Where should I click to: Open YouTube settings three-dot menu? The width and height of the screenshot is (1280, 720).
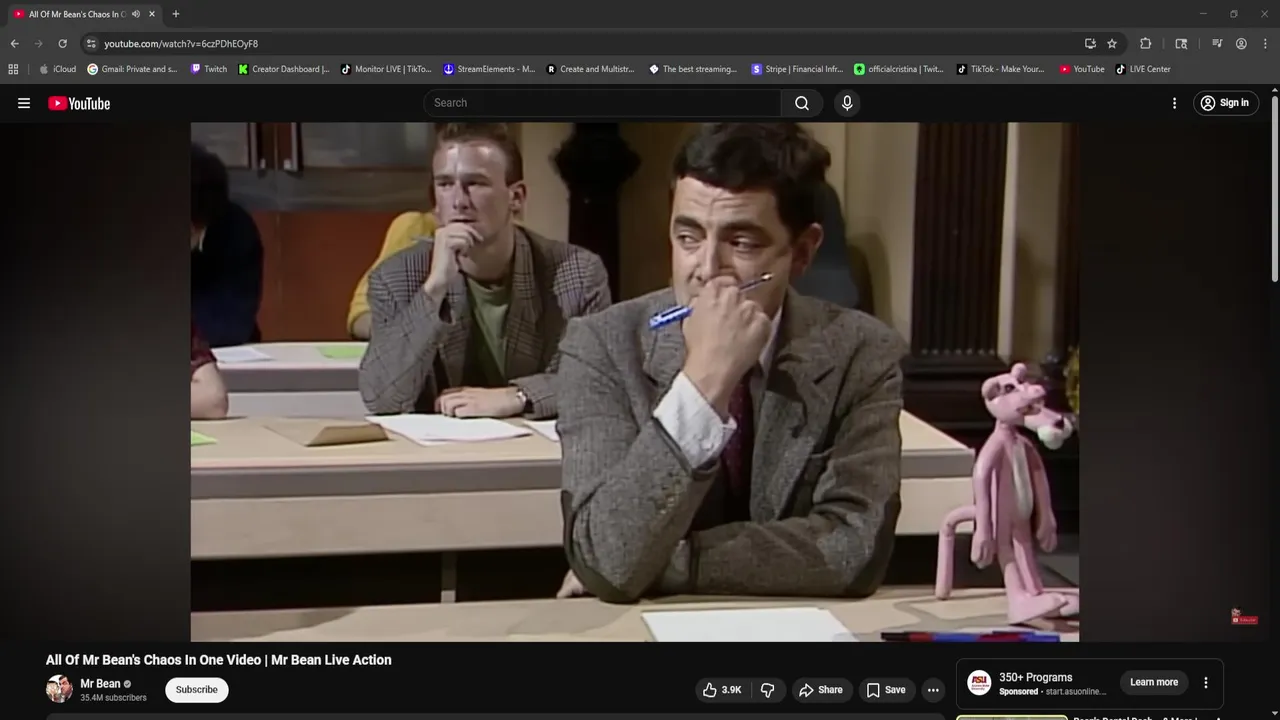click(x=1174, y=103)
